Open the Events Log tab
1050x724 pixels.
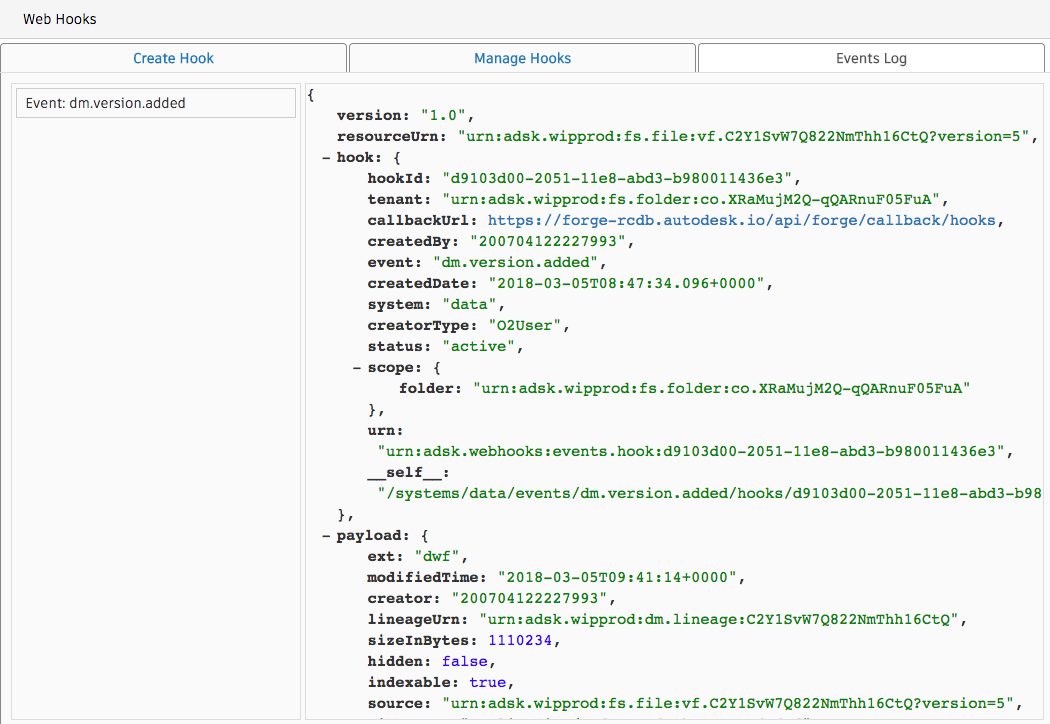[870, 58]
